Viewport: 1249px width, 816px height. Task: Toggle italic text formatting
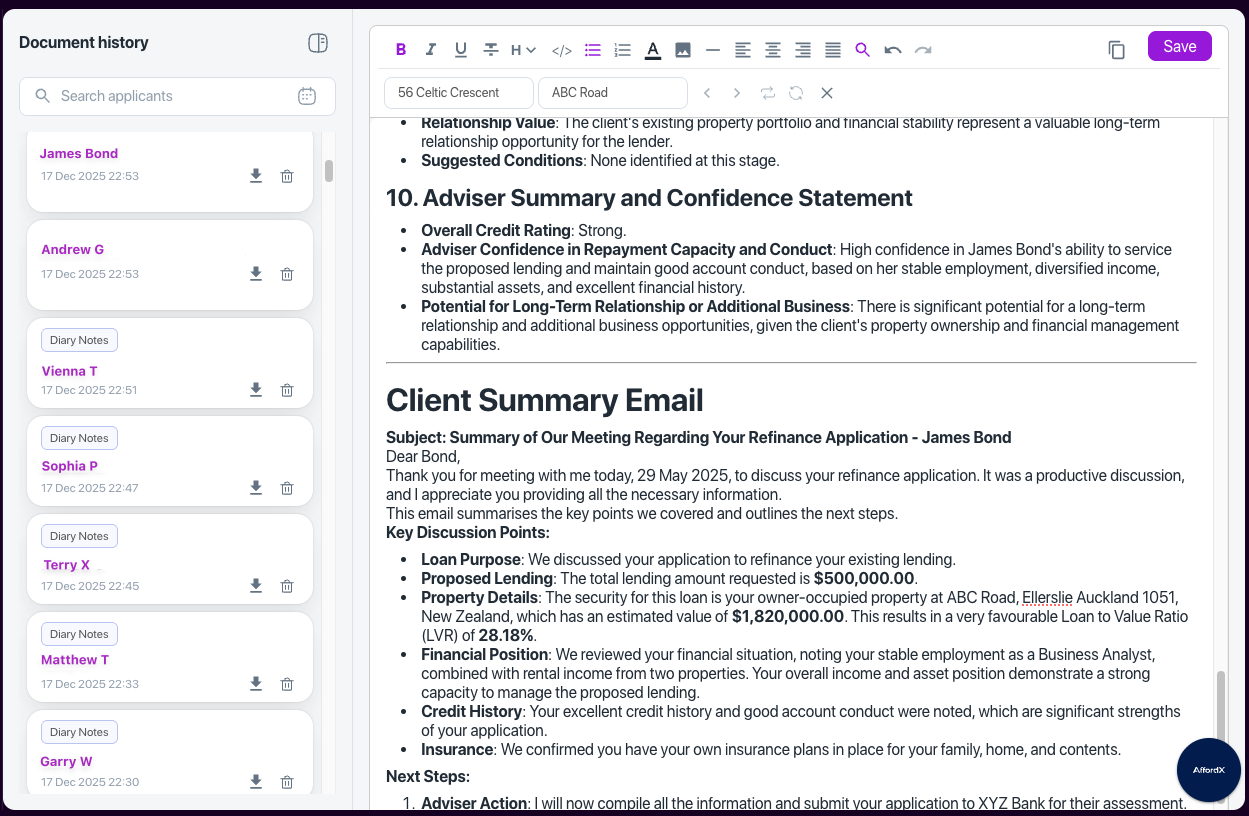(x=431, y=50)
